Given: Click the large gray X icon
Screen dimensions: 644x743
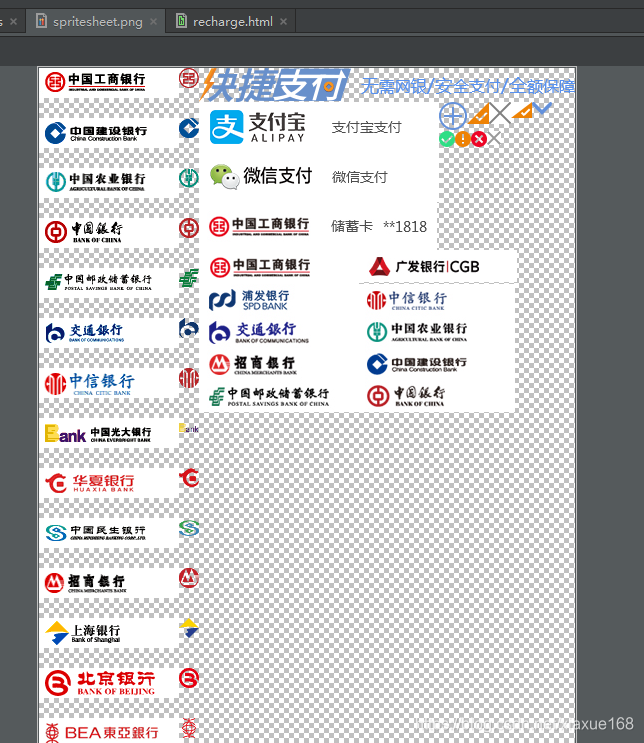Looking at the screenshot, I should 500,113.
